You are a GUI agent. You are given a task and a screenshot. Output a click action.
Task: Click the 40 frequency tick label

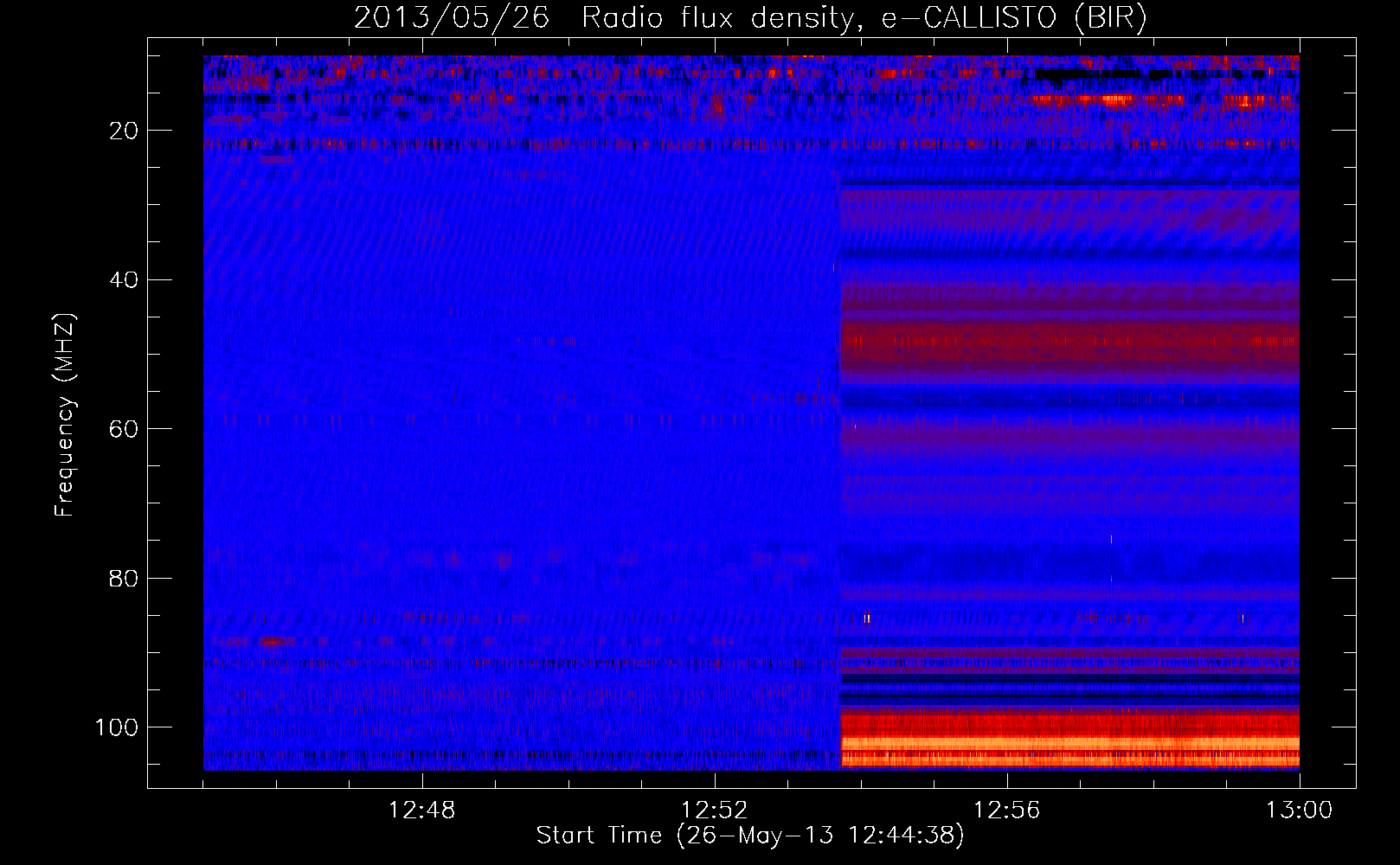coord(124,279)
